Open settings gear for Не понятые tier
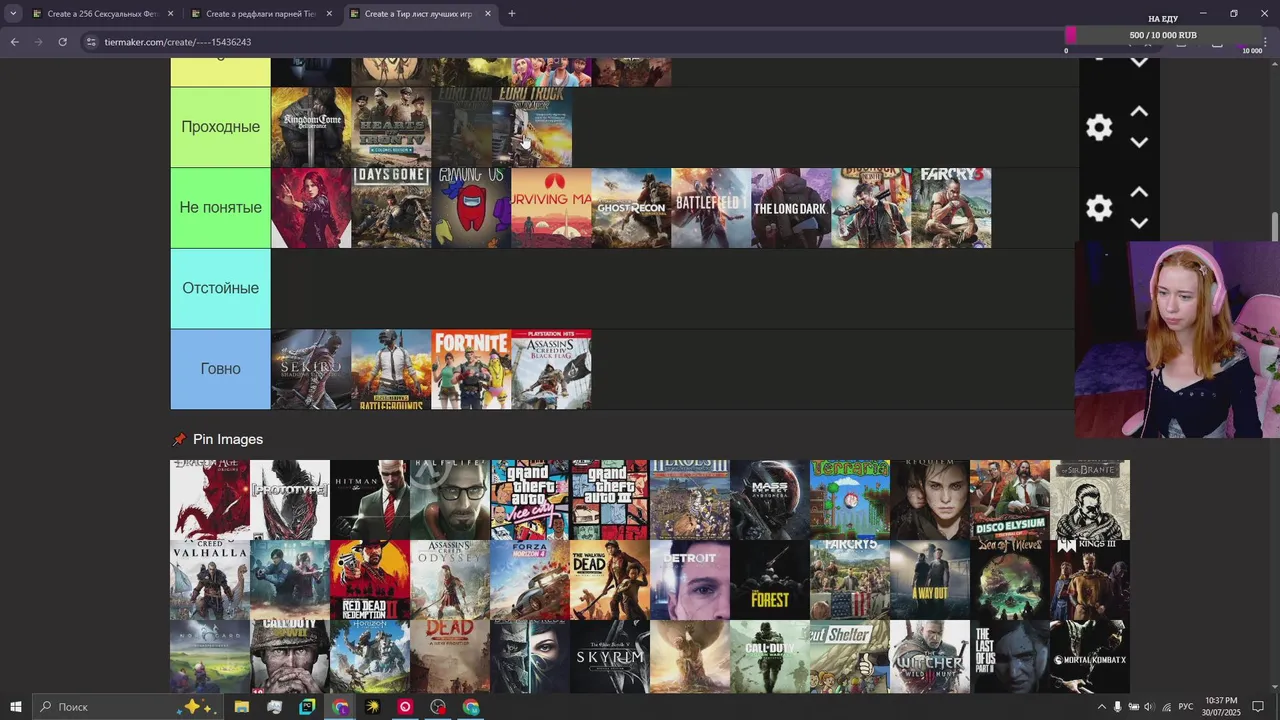Screen dimensions: 1280x720 click(x=1099, y=208)
